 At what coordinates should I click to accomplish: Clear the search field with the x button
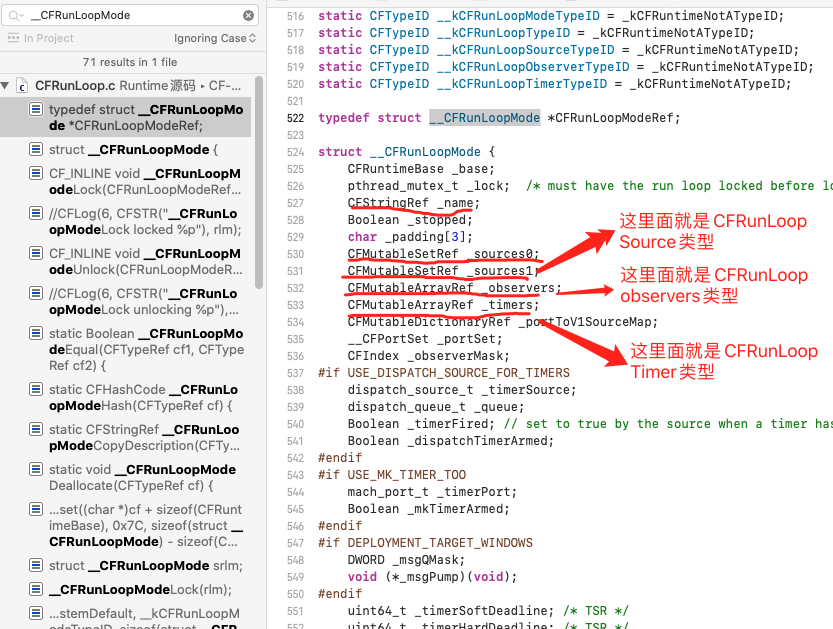249,15
